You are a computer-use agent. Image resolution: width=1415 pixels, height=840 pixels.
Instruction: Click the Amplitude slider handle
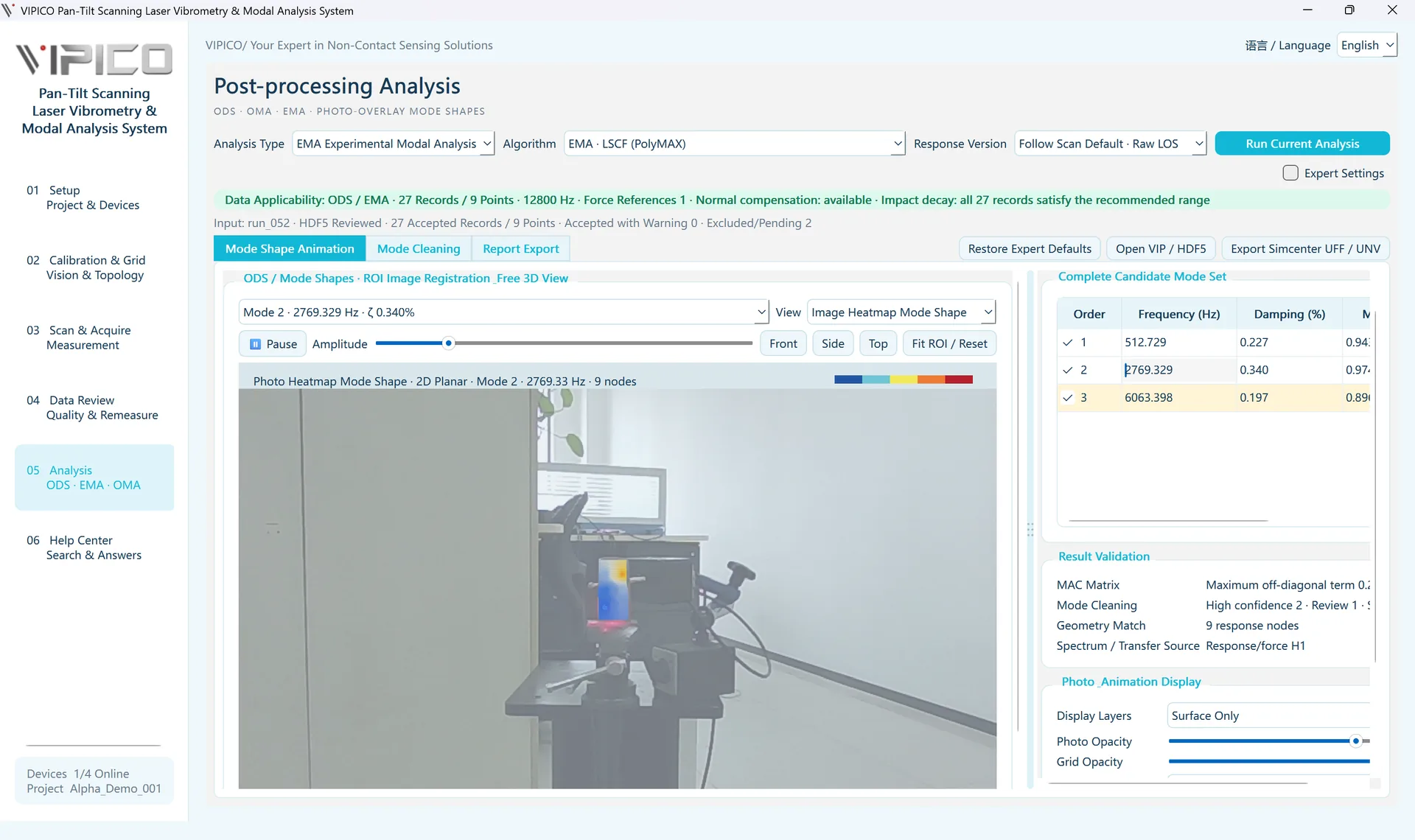click(x=448, y=343)
